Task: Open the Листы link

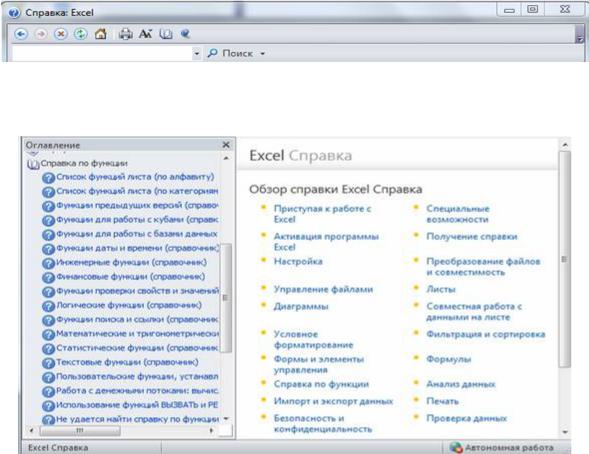Action: [441, 290]
